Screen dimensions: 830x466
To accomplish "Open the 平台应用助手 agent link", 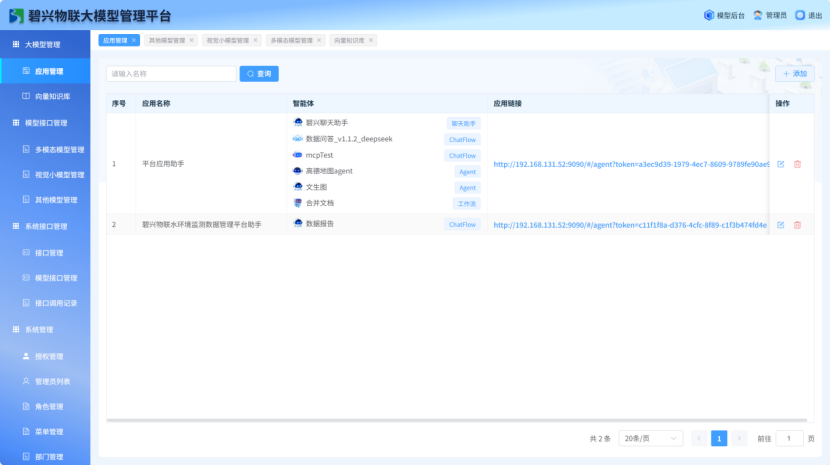I will tap(631, 164).
